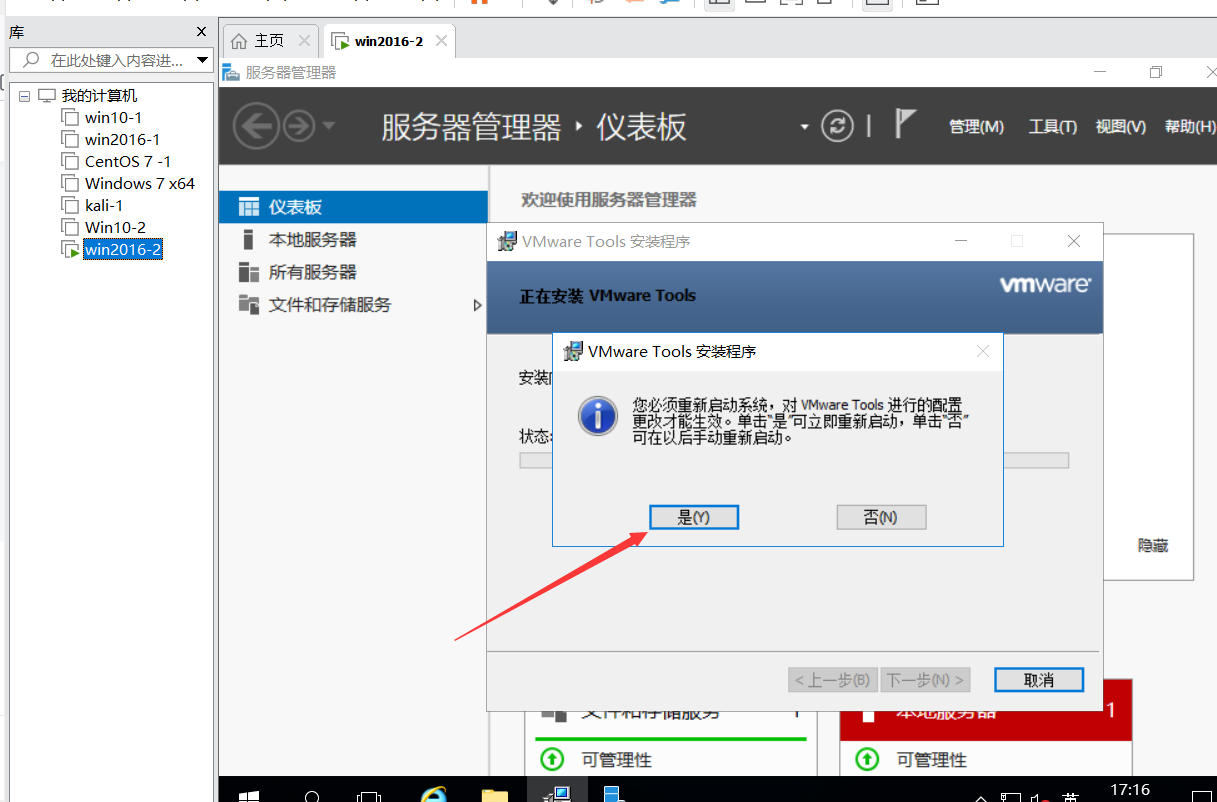
Task: Select win10-1 in the library tree
Action: [113, 118]
